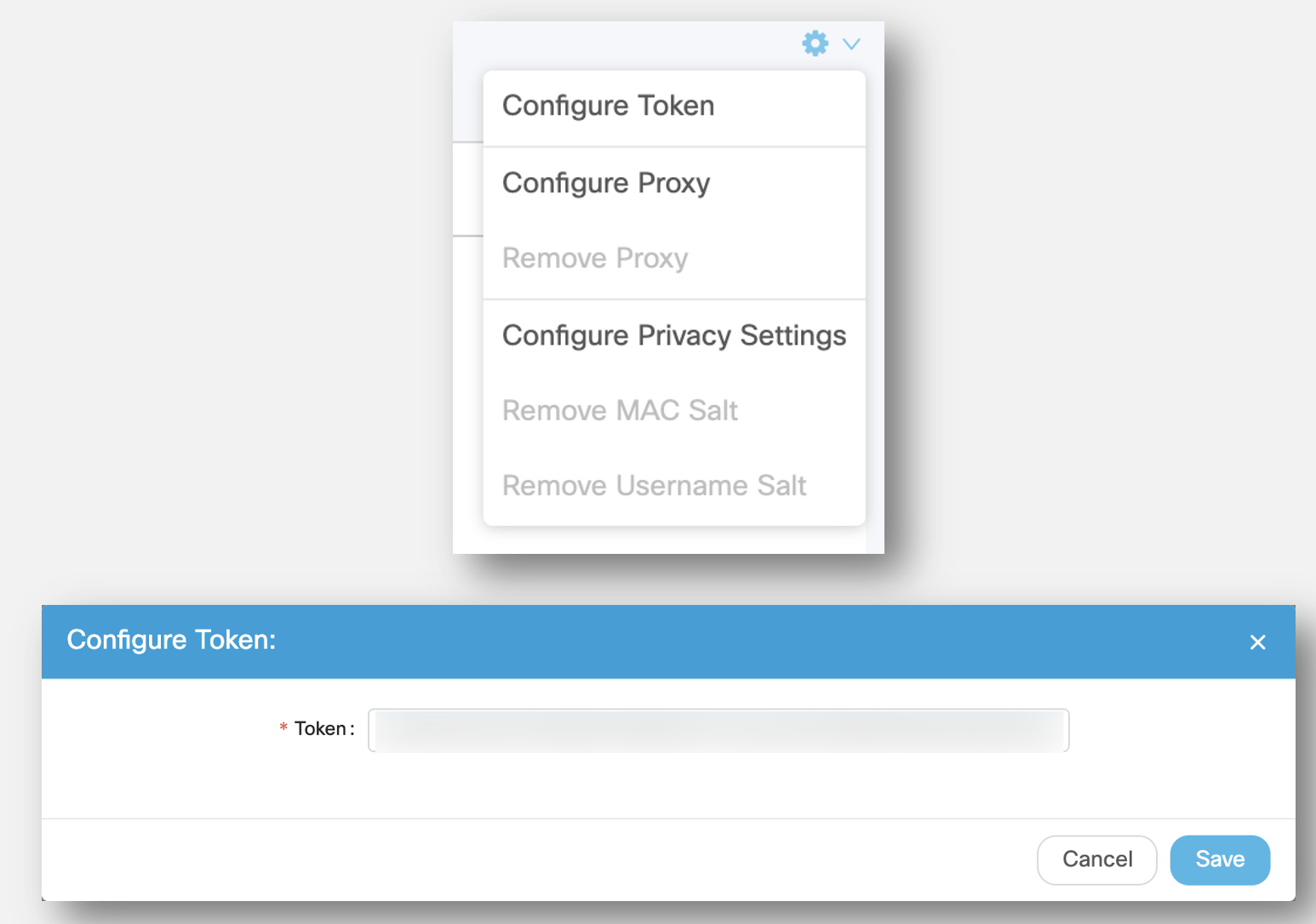This screenshot has width=1316, height=924.
Task: Click the blue settings gear icon
Action: [x=815, y=43]
